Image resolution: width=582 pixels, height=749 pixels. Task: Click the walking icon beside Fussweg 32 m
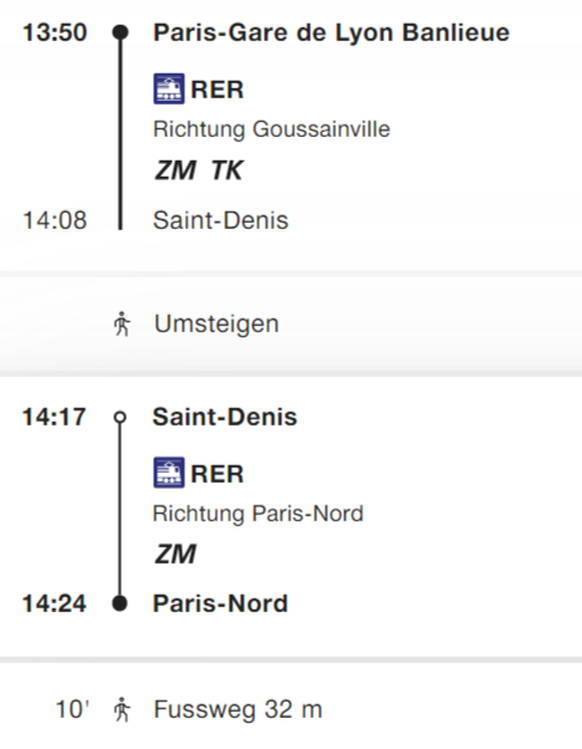122,709
